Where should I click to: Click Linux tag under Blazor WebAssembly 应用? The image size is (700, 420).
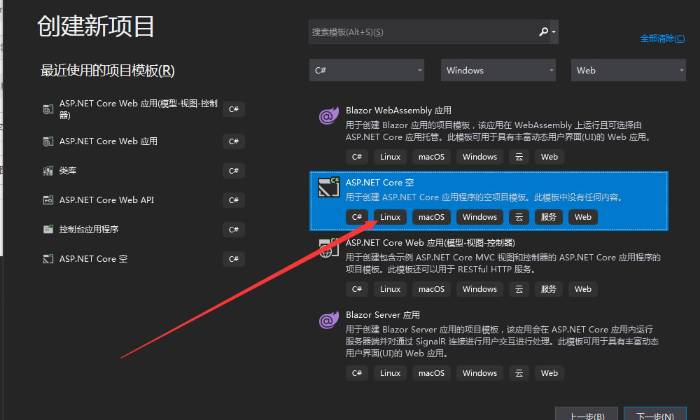[390, 157]
